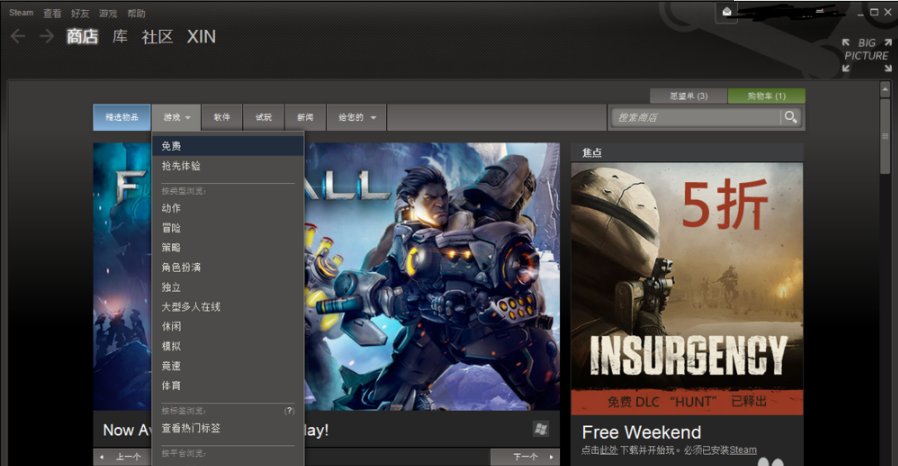
Task: Go to the 库 section
Action: point(120,37)
